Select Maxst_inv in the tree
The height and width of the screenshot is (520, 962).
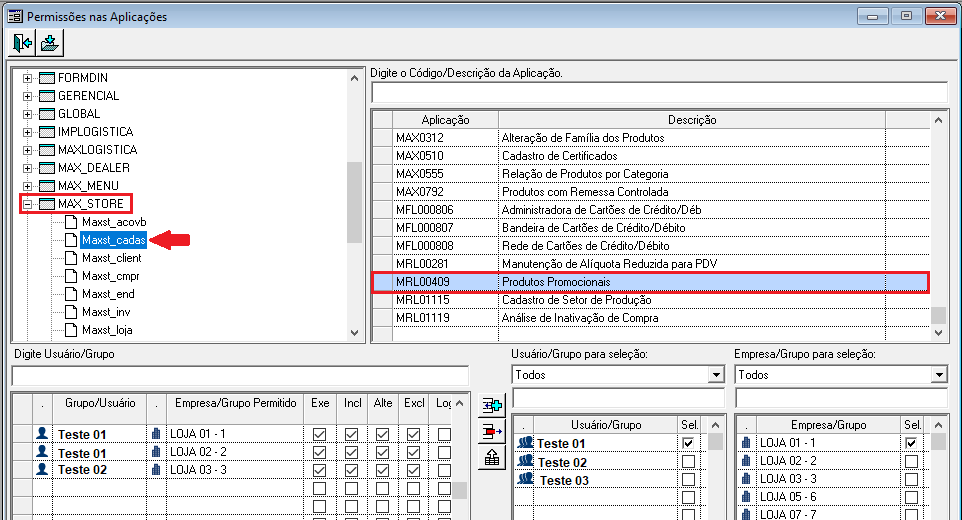click(x=106, y=312)
